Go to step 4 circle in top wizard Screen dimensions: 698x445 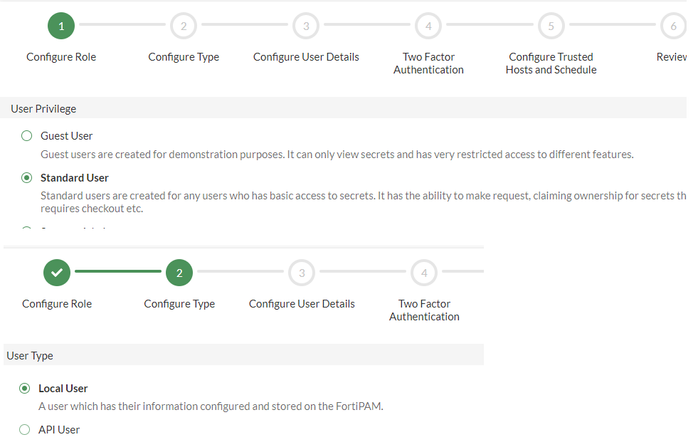[428, 25]
